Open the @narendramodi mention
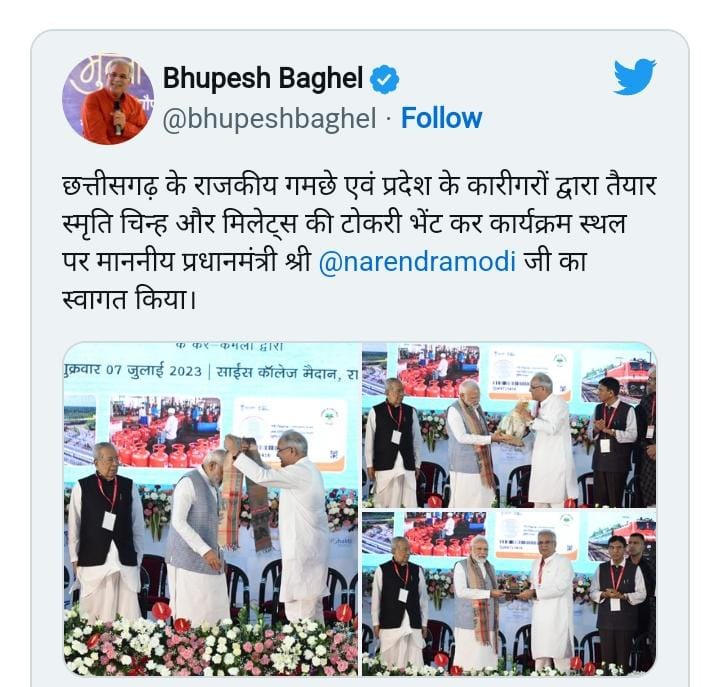This screenshot has width=720, height=687. (x=417, y=262)
